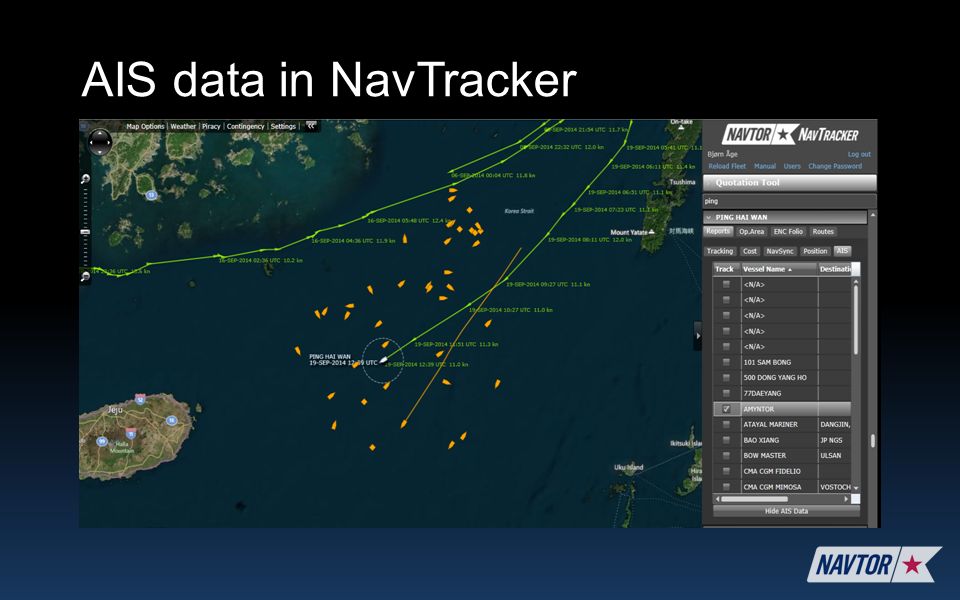Open the Map Options menu
This screenshot has height=600, width=960.
click(x=145, y=126)
